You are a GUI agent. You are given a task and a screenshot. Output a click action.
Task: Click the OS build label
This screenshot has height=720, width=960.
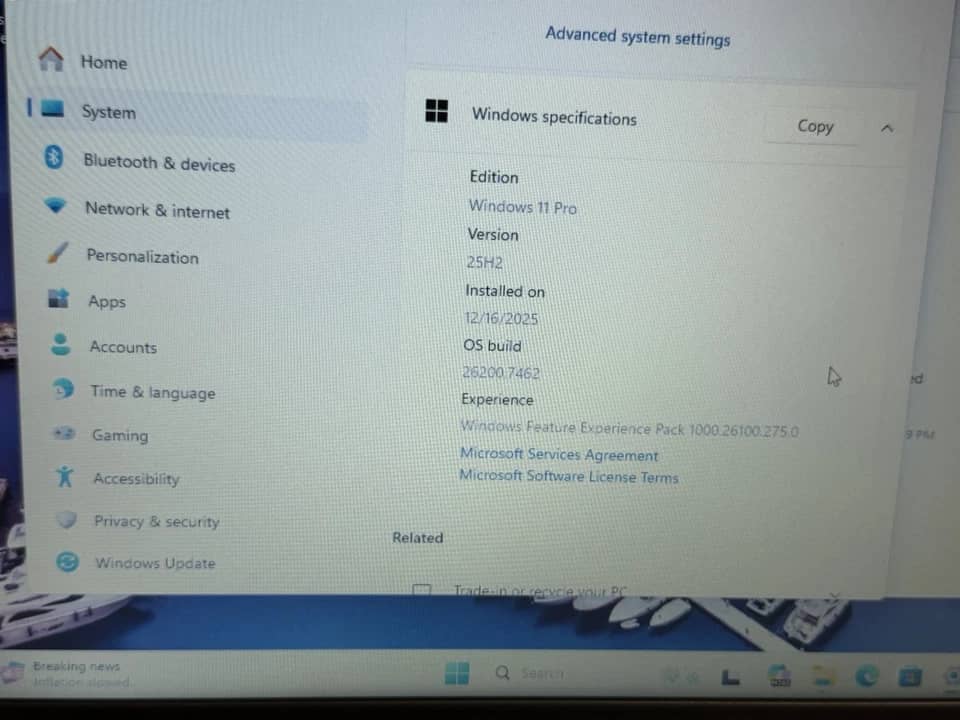492,345
